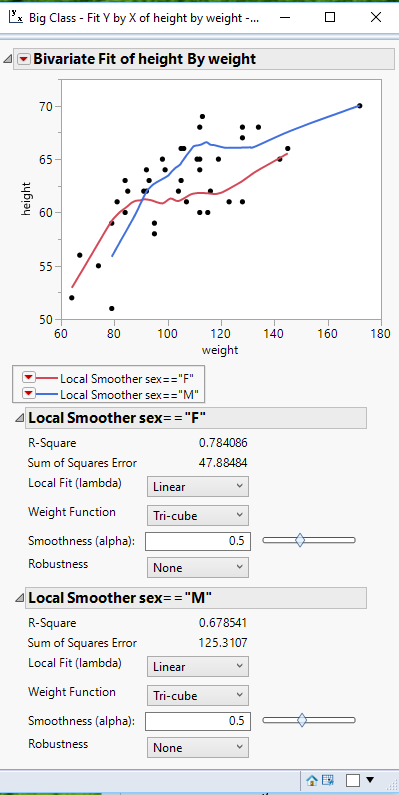Click the Local Smoother sex=="F" legend label
399x795 pixels.
click(x=127, y=378)
